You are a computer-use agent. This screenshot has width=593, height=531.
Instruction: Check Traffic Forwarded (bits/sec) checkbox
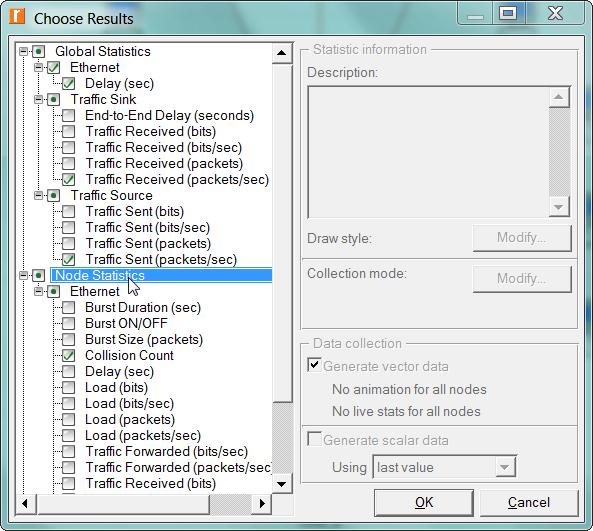(68, 451)
